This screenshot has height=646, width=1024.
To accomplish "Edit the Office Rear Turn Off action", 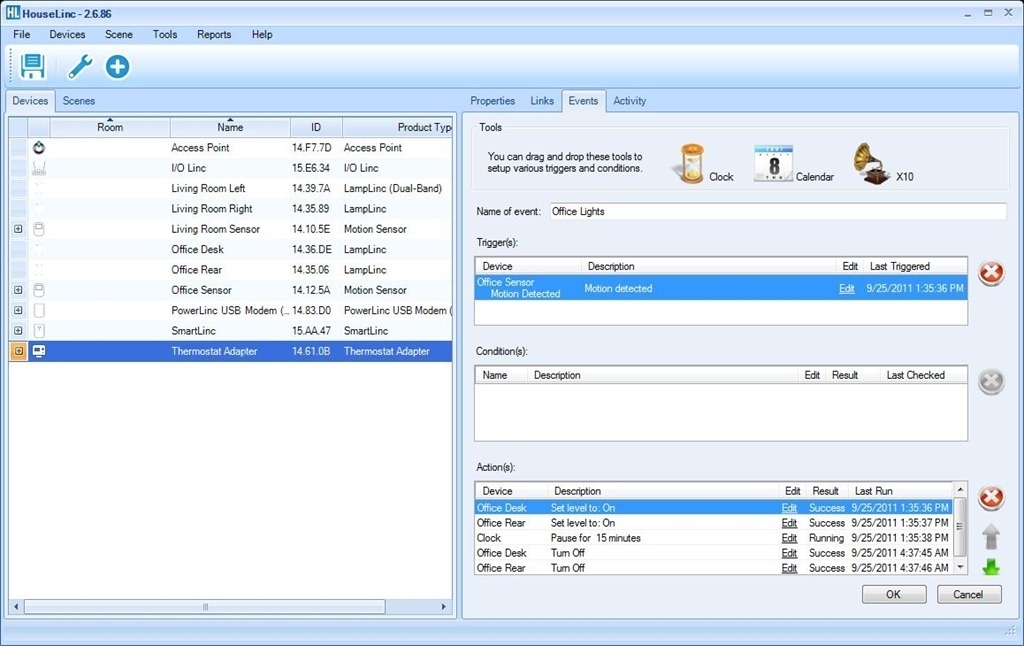I will pos(789,568).
